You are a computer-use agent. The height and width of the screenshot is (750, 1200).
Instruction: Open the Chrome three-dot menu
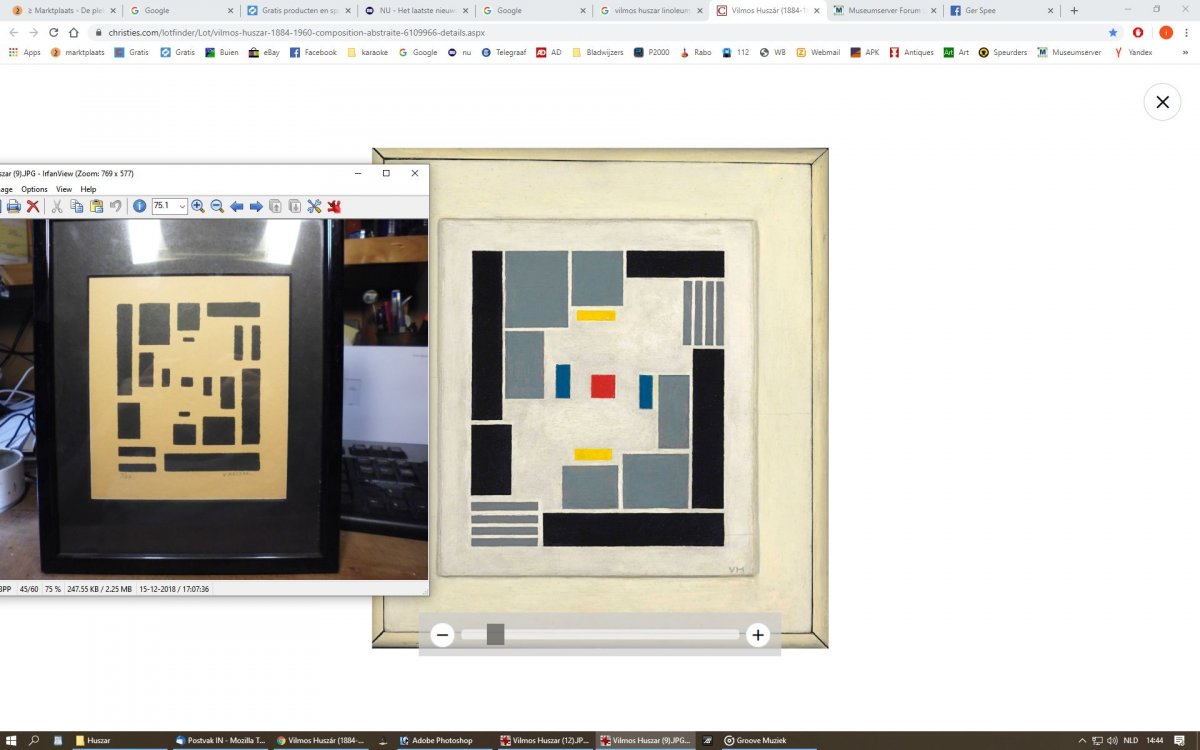(1186, 32)
